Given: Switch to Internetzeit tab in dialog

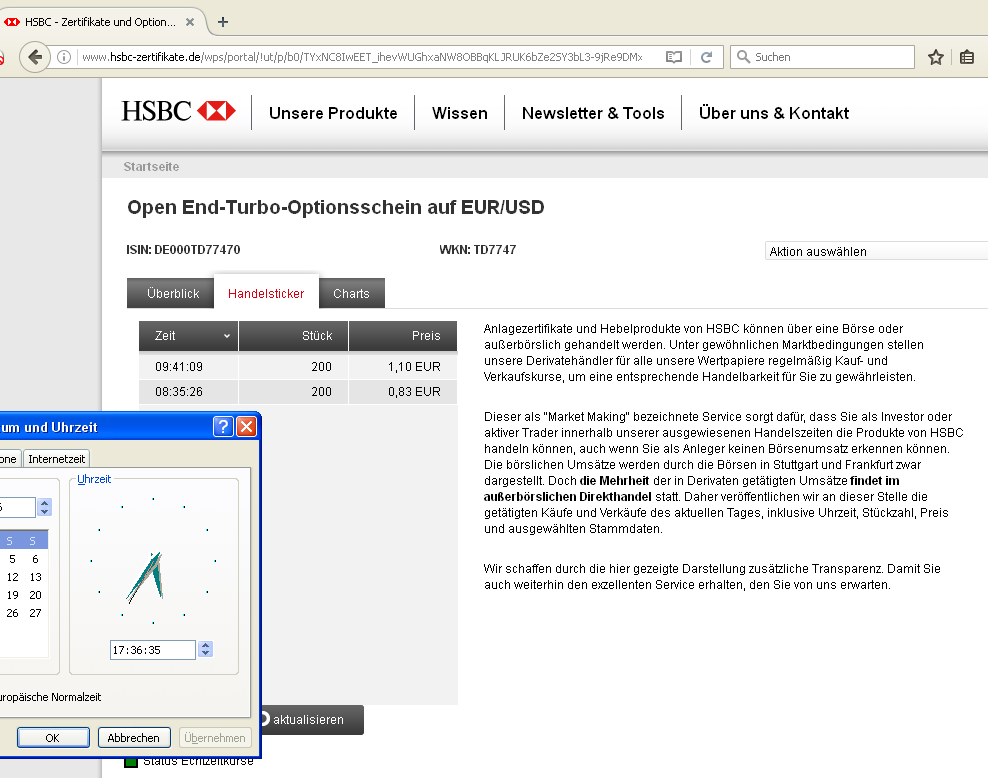Looking at the screenshot, I should [57, 459].
